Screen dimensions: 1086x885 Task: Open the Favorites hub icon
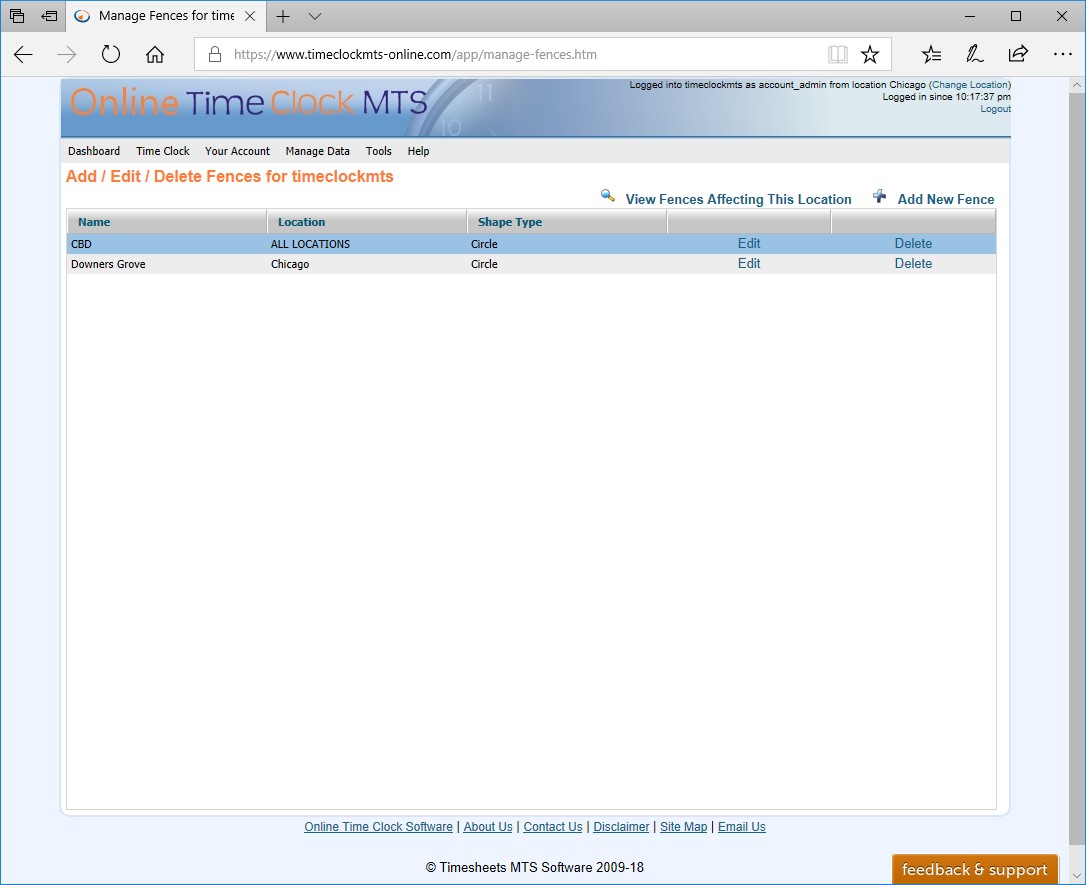tap(932, 54)
